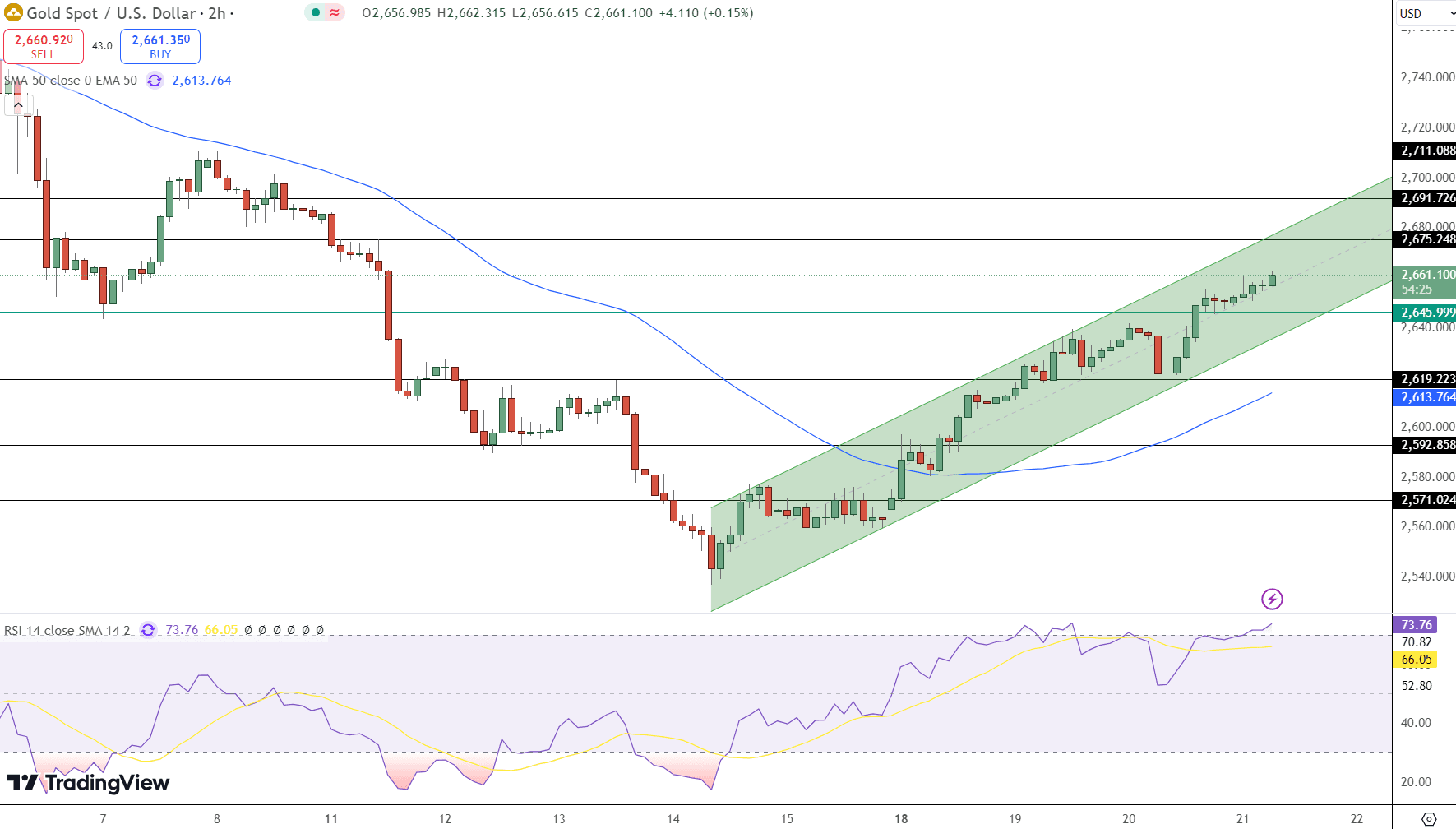Open the USD currency dropdown
This screenshot has width=1456, height=829.
click(x=1426, y=13)
